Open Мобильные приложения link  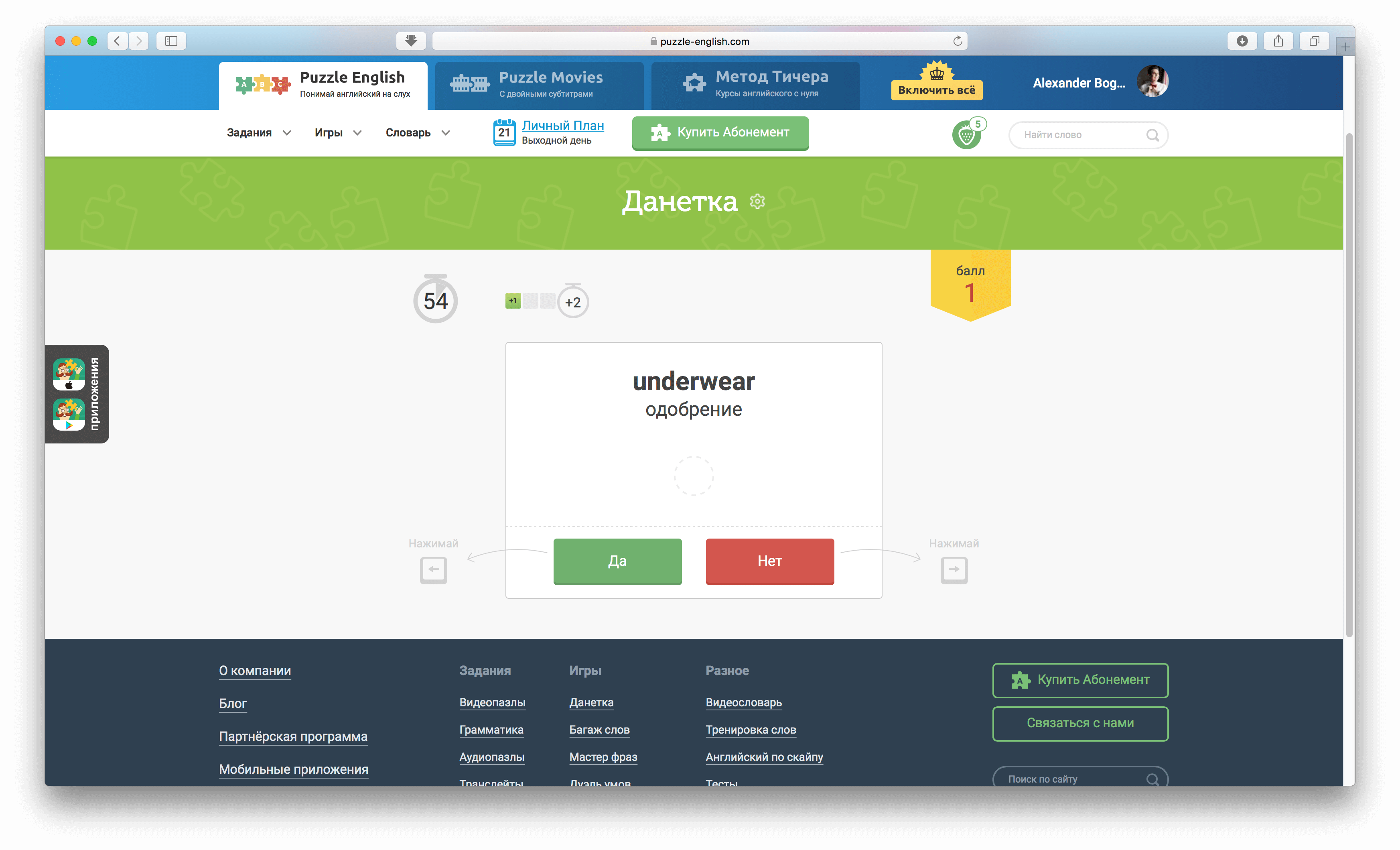pos(293,770)
